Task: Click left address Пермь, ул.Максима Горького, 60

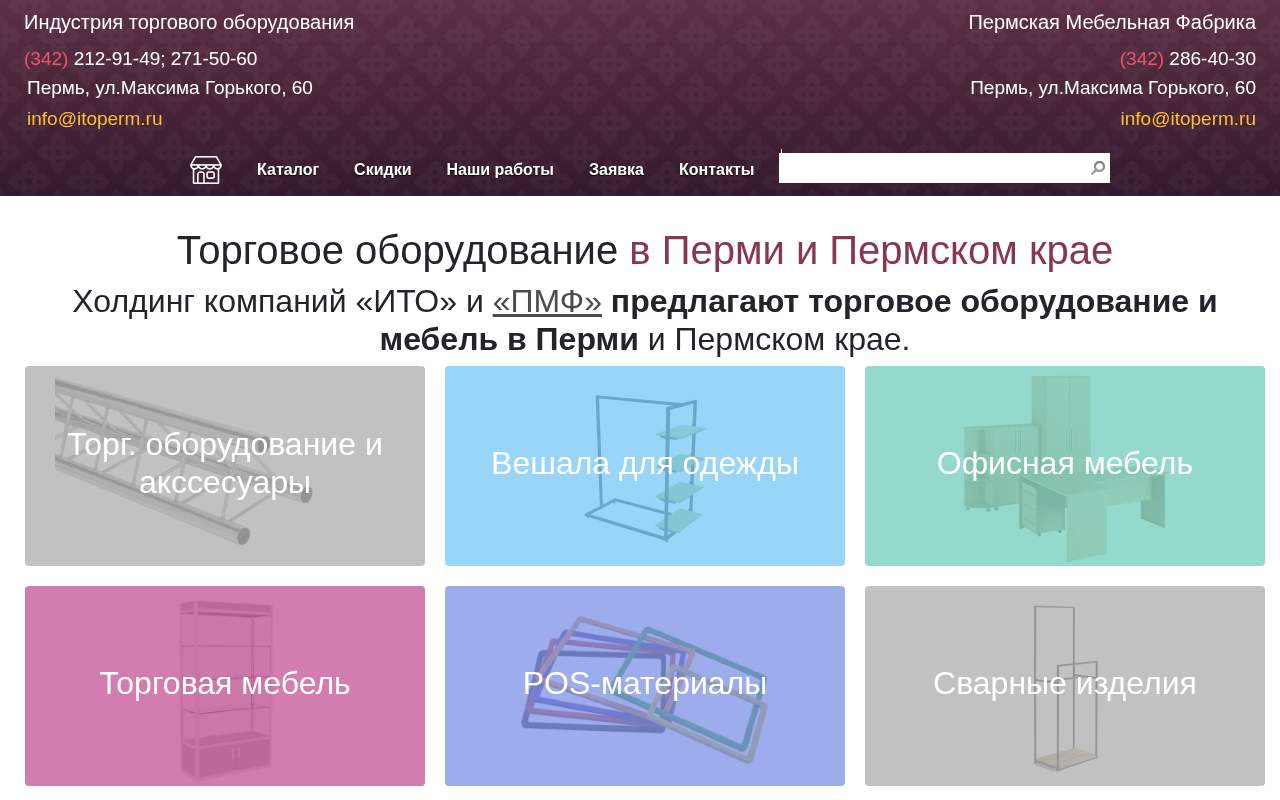Action: (x=170, y=88)
